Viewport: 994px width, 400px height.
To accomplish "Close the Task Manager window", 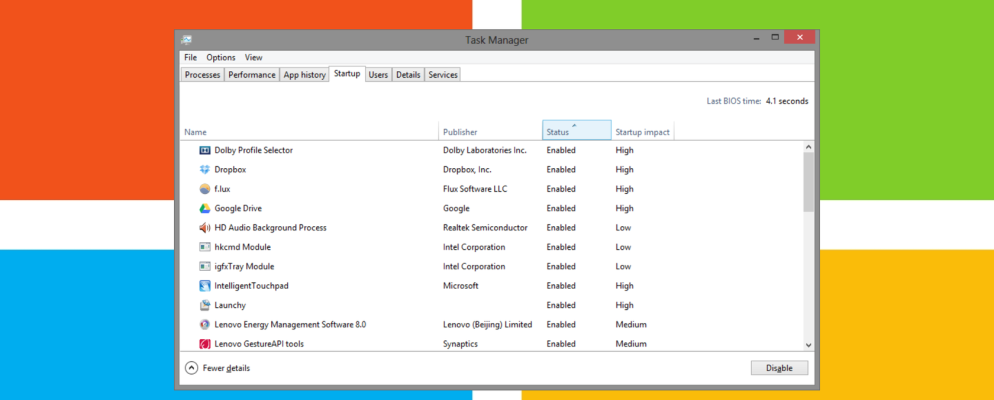I will [x=799, y=37].
